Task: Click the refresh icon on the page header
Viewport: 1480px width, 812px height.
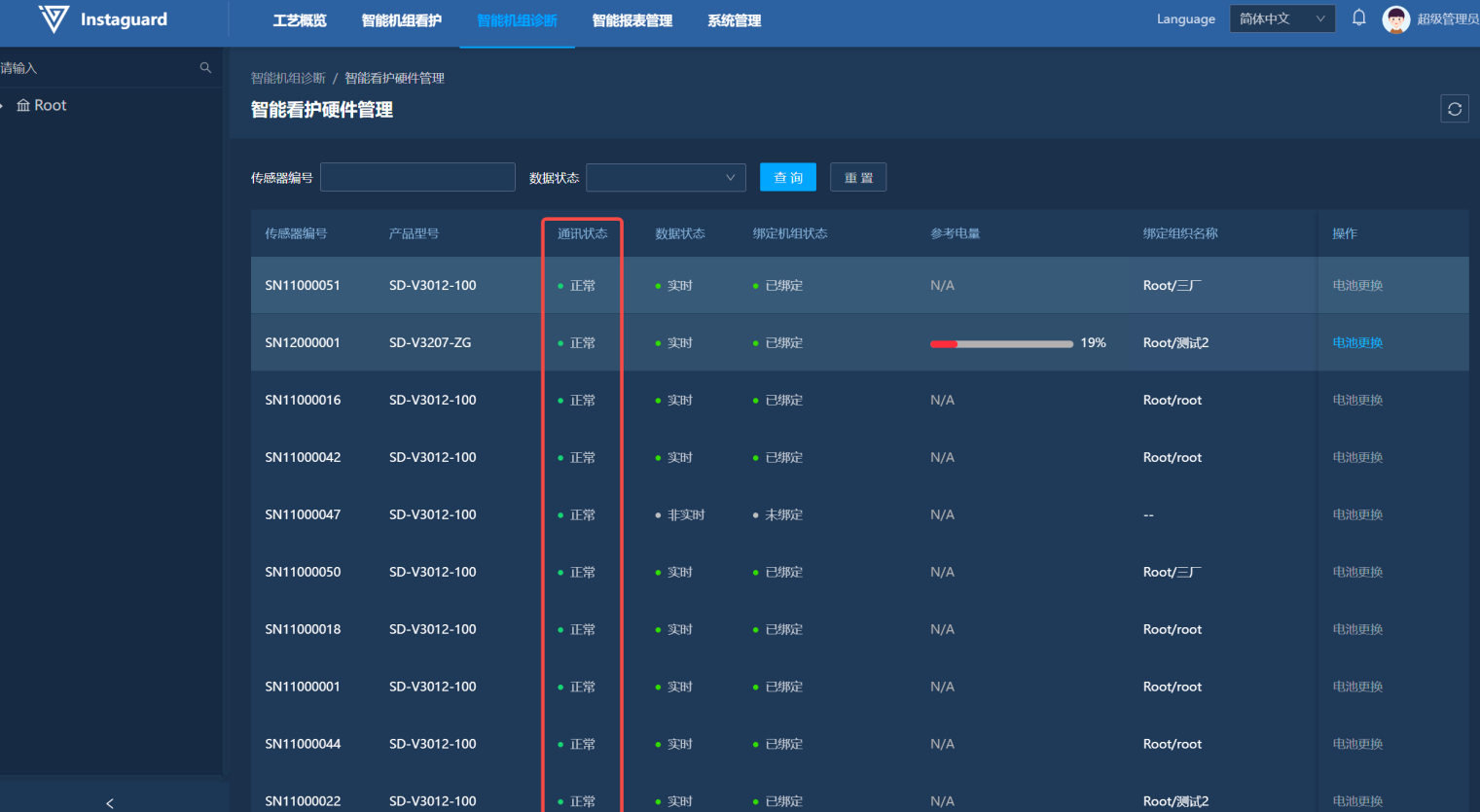Action: 1454,109
